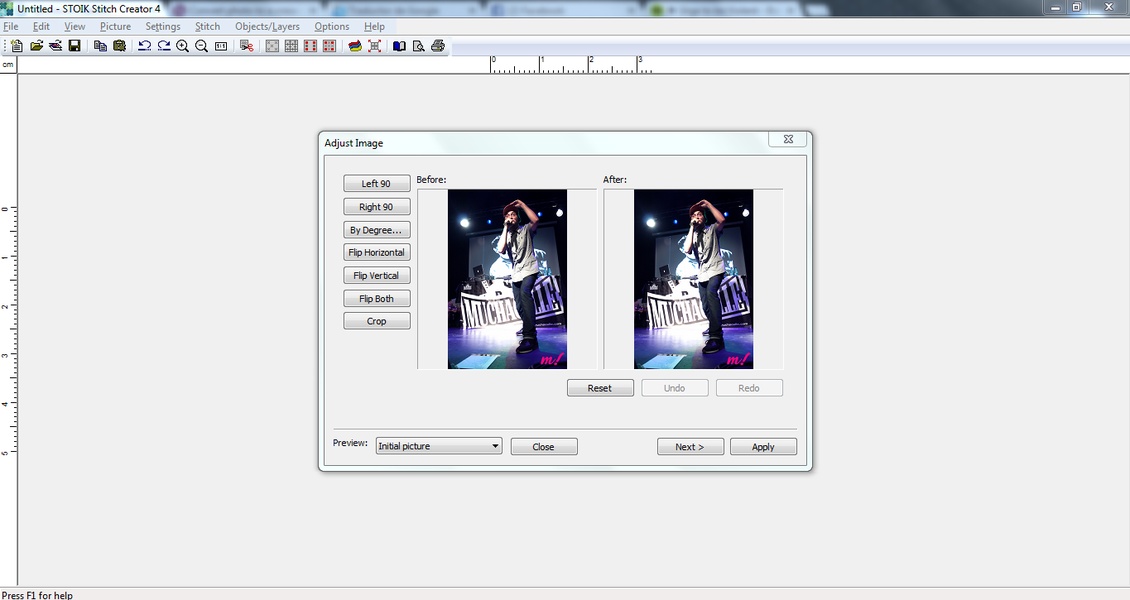1130x600 pixels.
Task: Click the Zoom In magnifier icon
Action: [x=182, y=46]
